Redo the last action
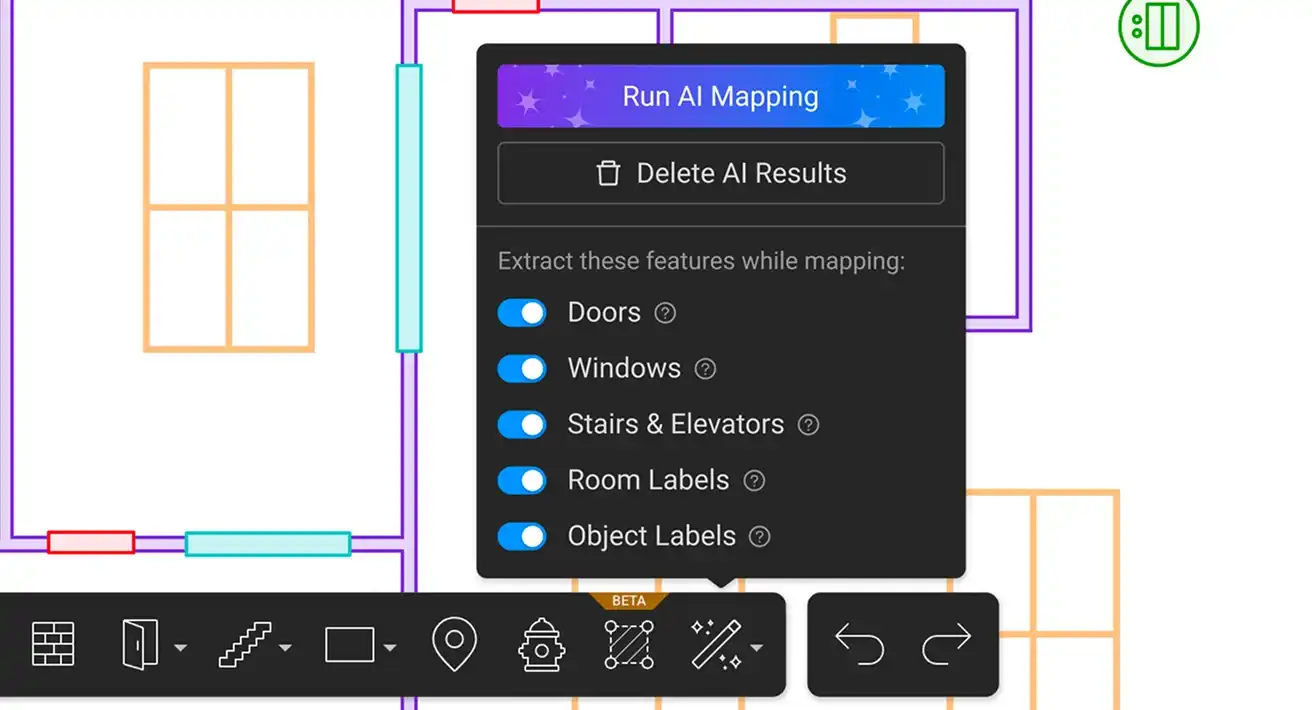The width and height of the screenshot is (1312, 710). coord(946,645)
